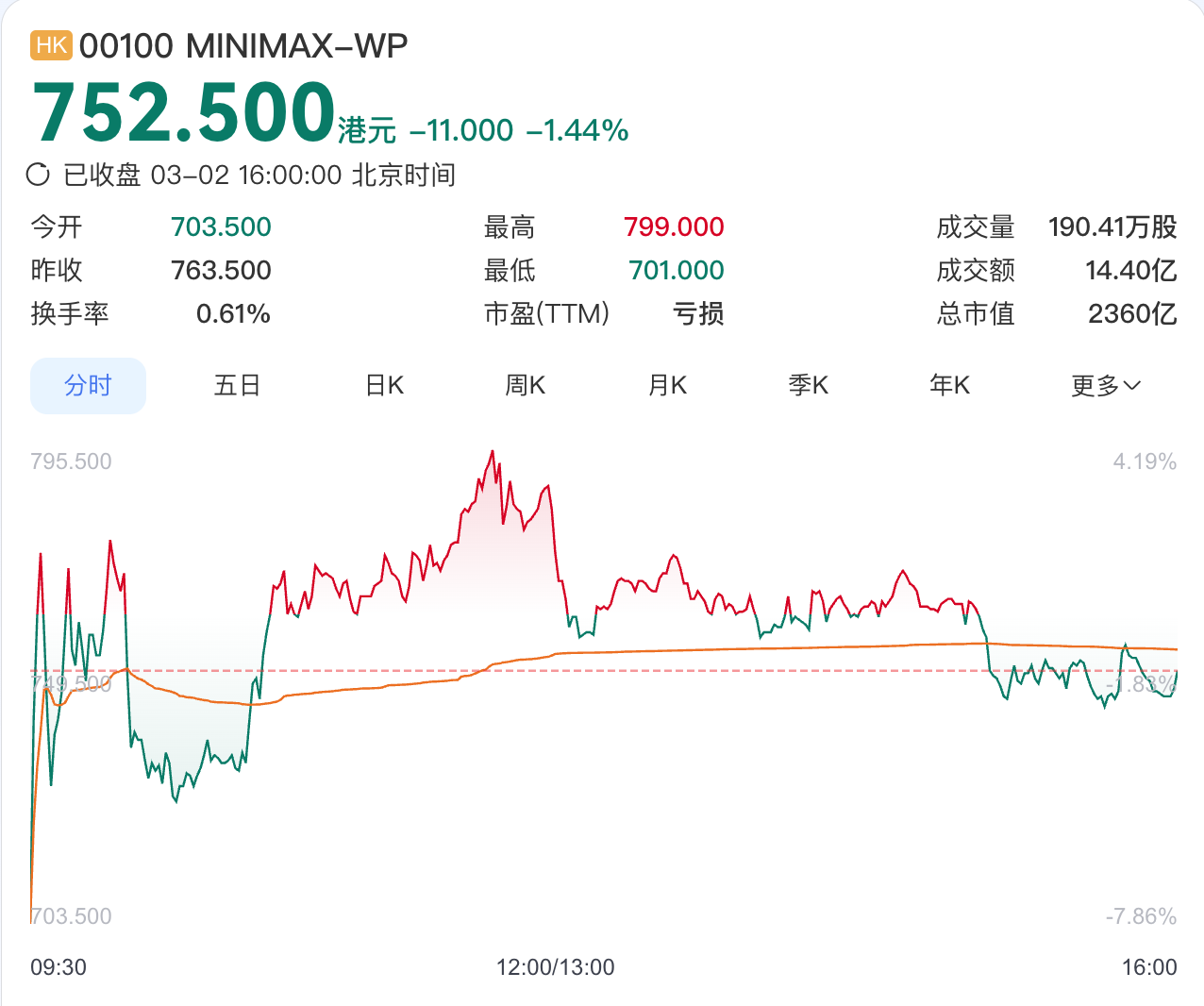
Task: Click the 703.500 bottom y-axis label
Action: click(x=71, y=916)
